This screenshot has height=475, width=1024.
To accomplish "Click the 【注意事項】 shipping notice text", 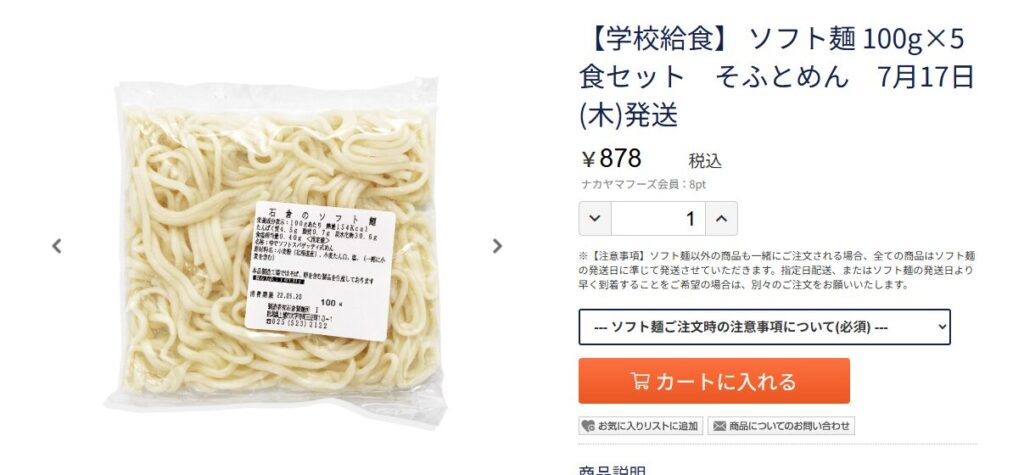I will (x=777, y=270).
